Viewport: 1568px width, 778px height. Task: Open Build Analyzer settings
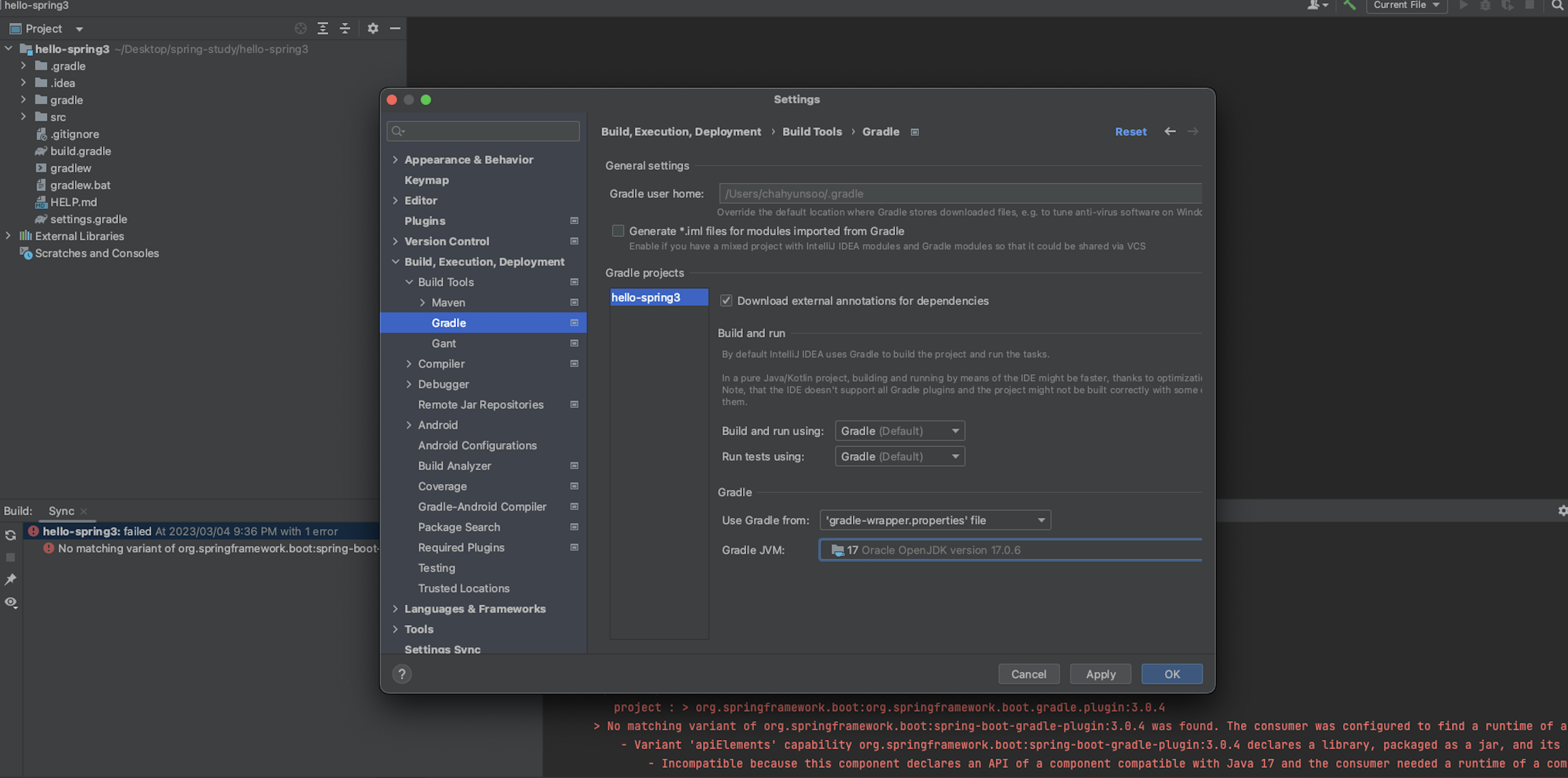(x=454, y=466)
